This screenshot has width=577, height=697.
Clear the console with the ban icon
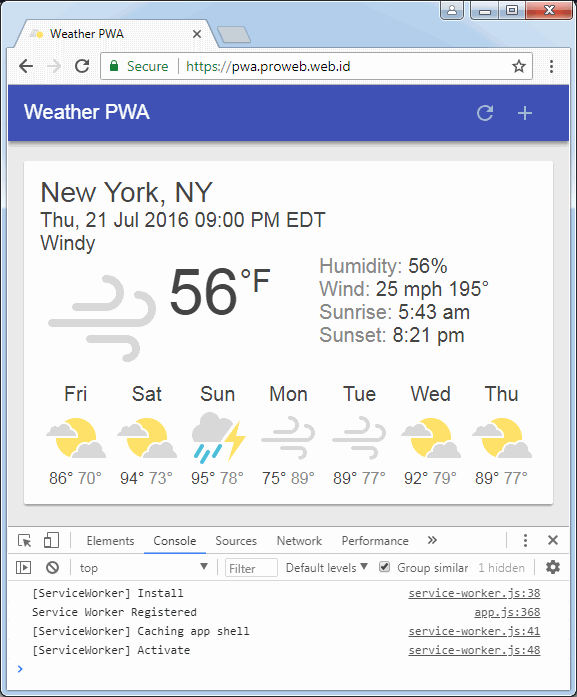pyautogui.click(x=52, y=568)
